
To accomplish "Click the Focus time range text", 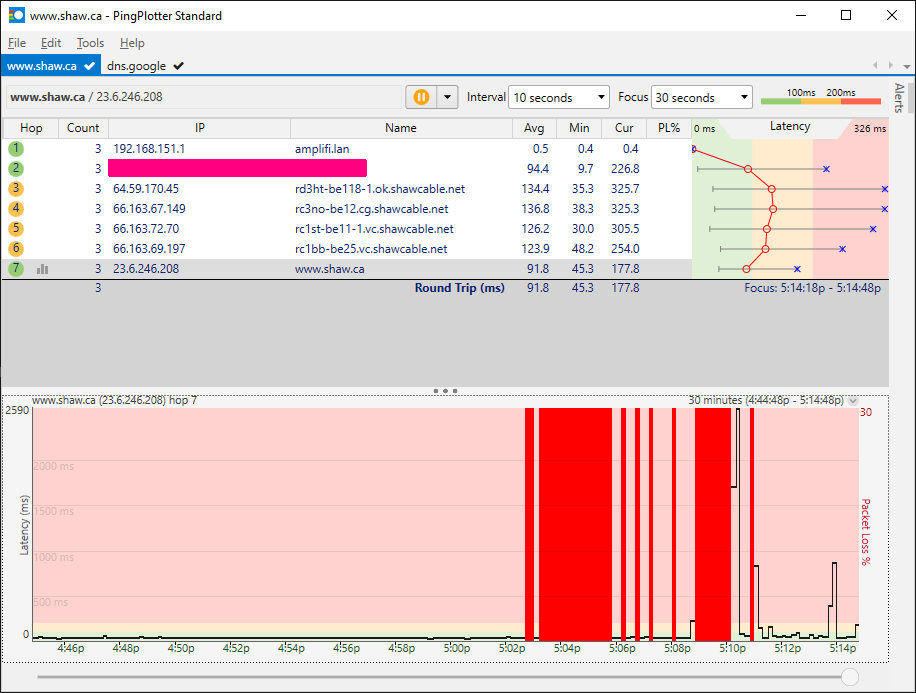I will click(812, 288).
